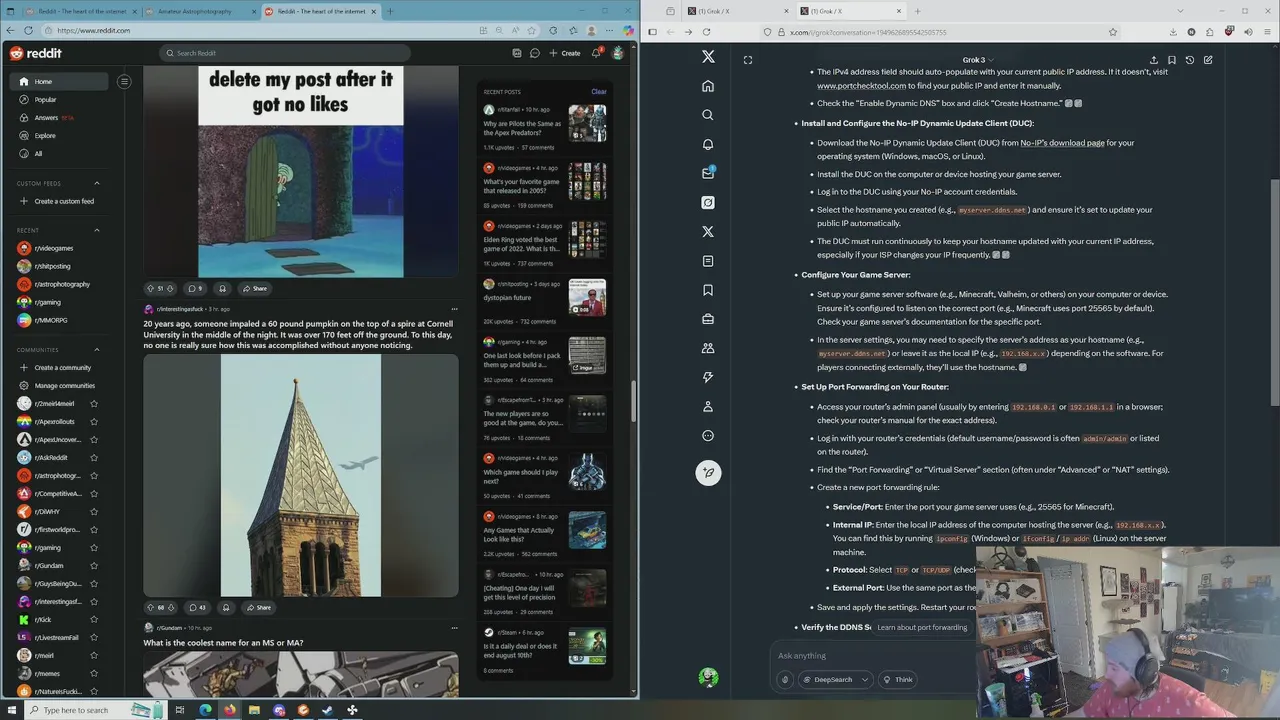The height and width of the screenshot is (720, 1280).
Task: Start new Grok chat icon
Action: (1208, 60)
